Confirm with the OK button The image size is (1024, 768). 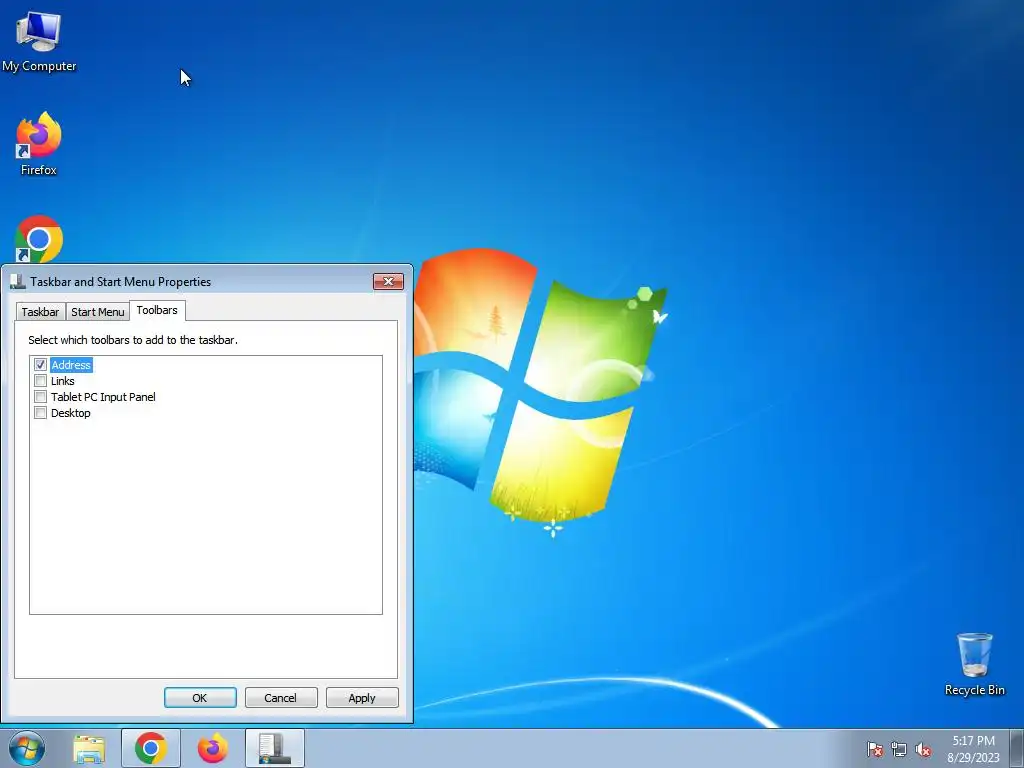tap(200, 697)
